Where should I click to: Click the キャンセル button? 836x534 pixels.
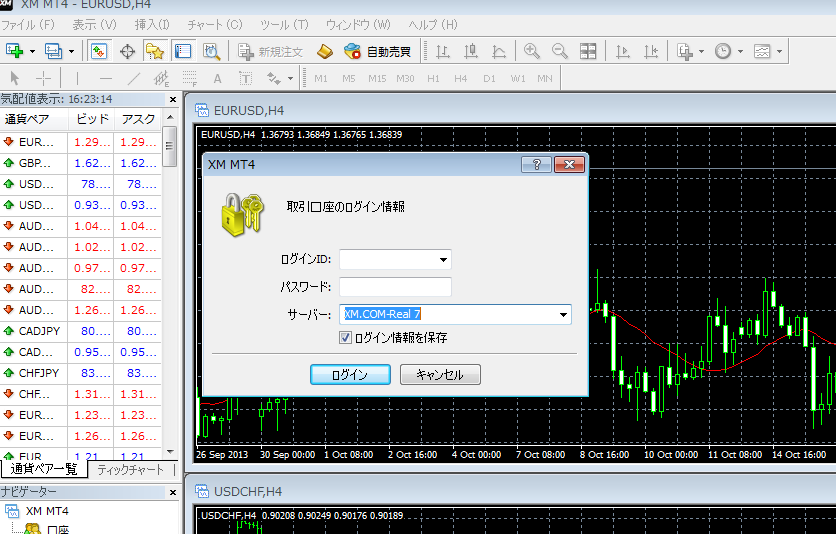pyautogui.click(x=440, y=375)
